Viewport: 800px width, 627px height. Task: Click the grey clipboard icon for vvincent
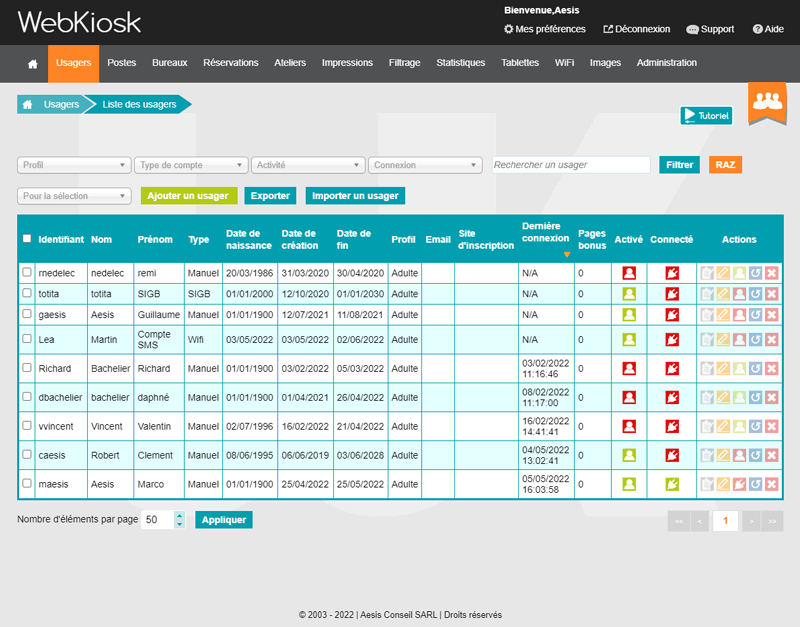pyautogui.click(x=707, y=427)
